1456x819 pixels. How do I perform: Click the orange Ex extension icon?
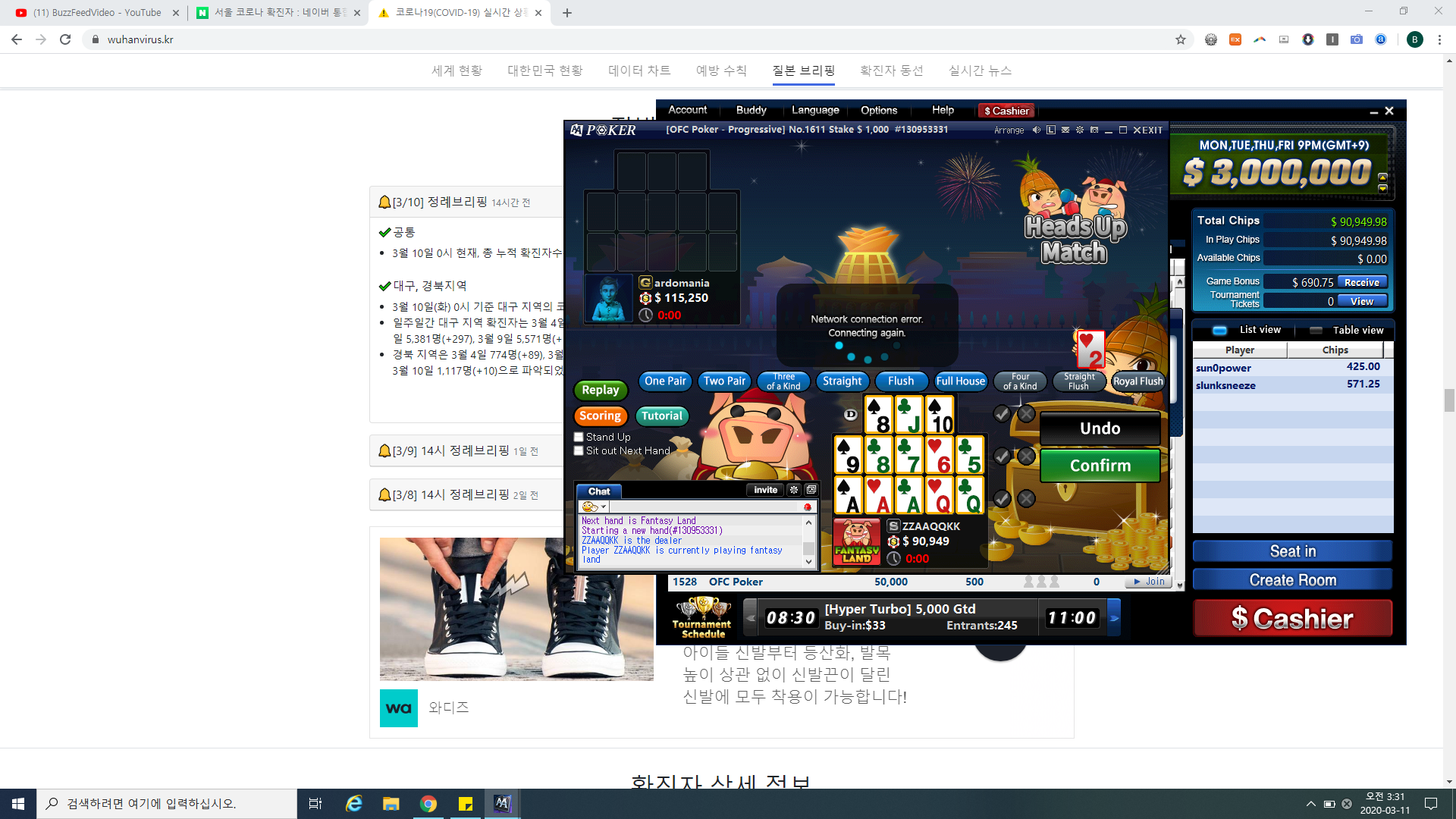tap(1235, 39)
